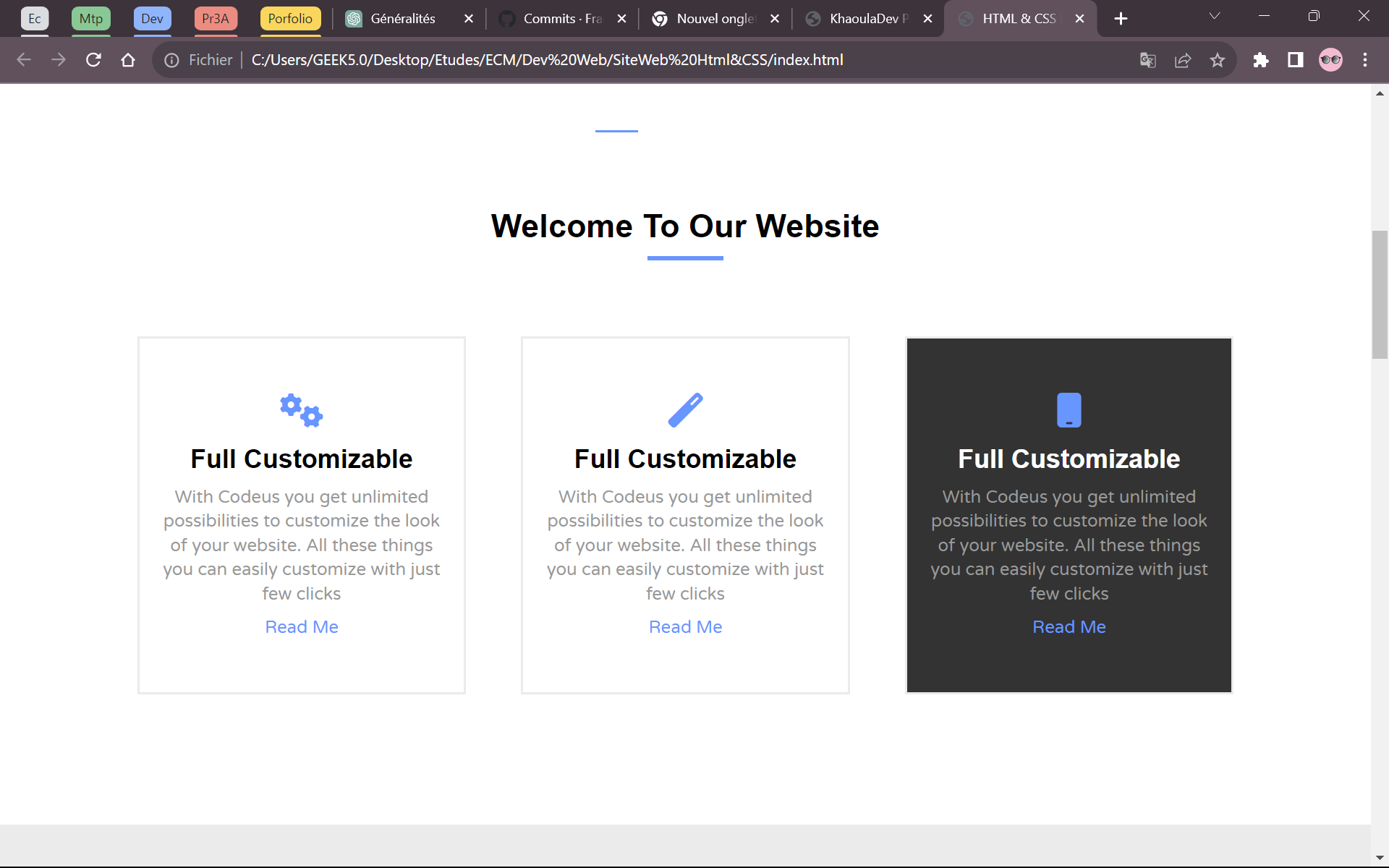This screenshot has width=1389, height=868.
Task: Bookmark this page with the star icon
Action: (x=1218, y=60)
